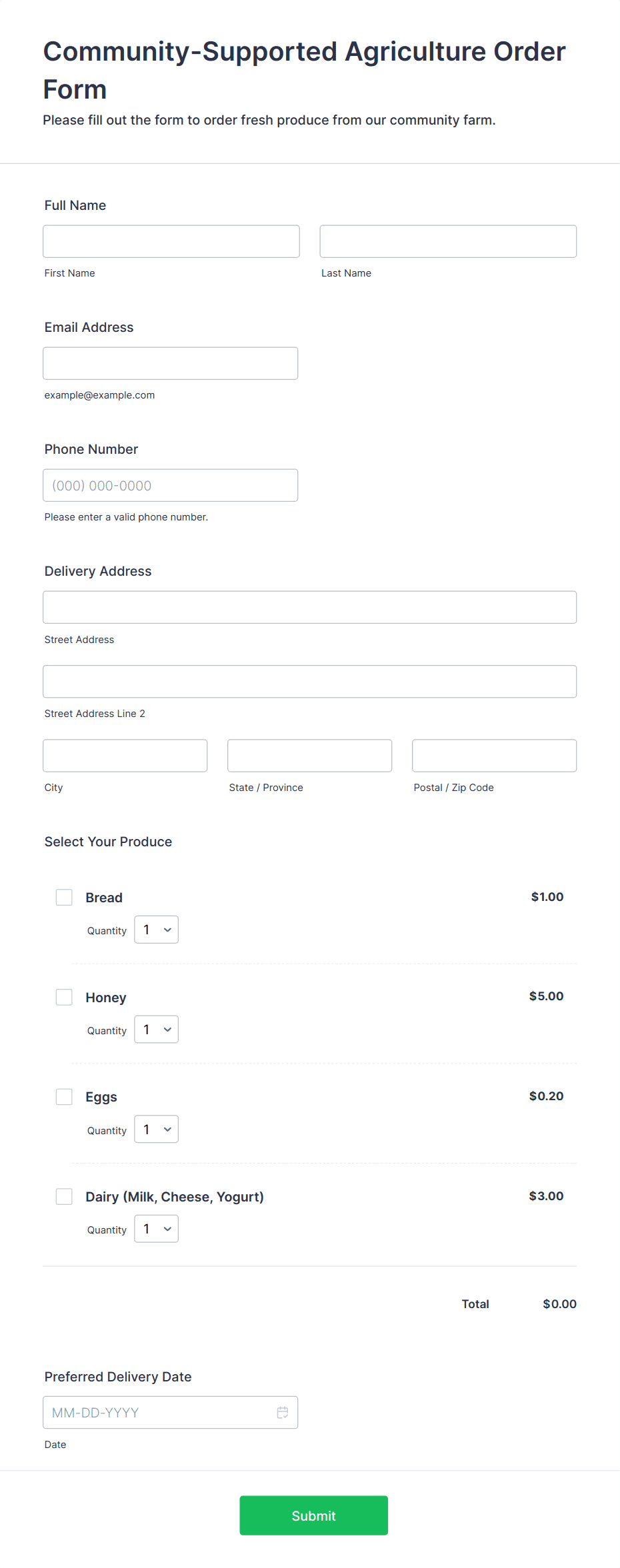Open the Bread quantity dropdown
This screenshot has width=620, height=1568.
click(157, 930)
